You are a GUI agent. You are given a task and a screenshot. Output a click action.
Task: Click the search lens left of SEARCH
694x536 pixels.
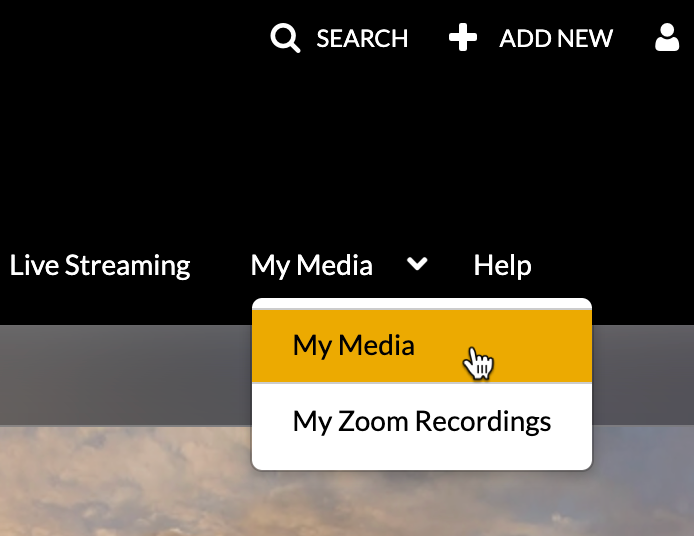coord(285,39)
